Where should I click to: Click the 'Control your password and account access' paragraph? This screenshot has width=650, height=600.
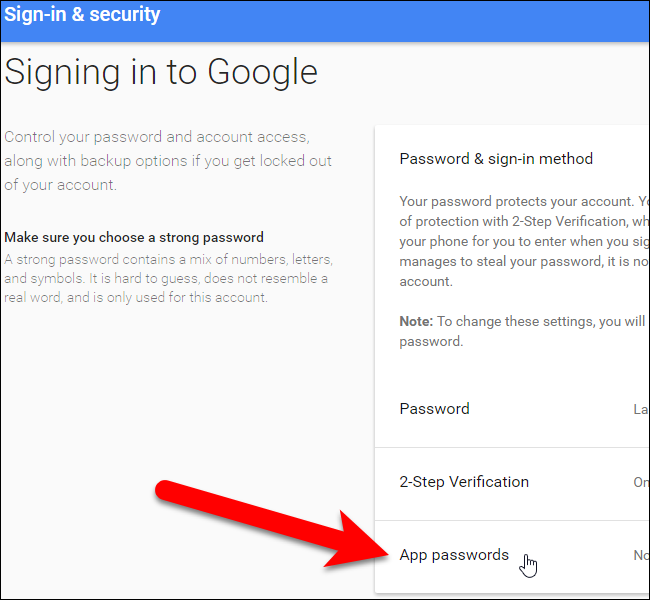(x=168, y=136)
